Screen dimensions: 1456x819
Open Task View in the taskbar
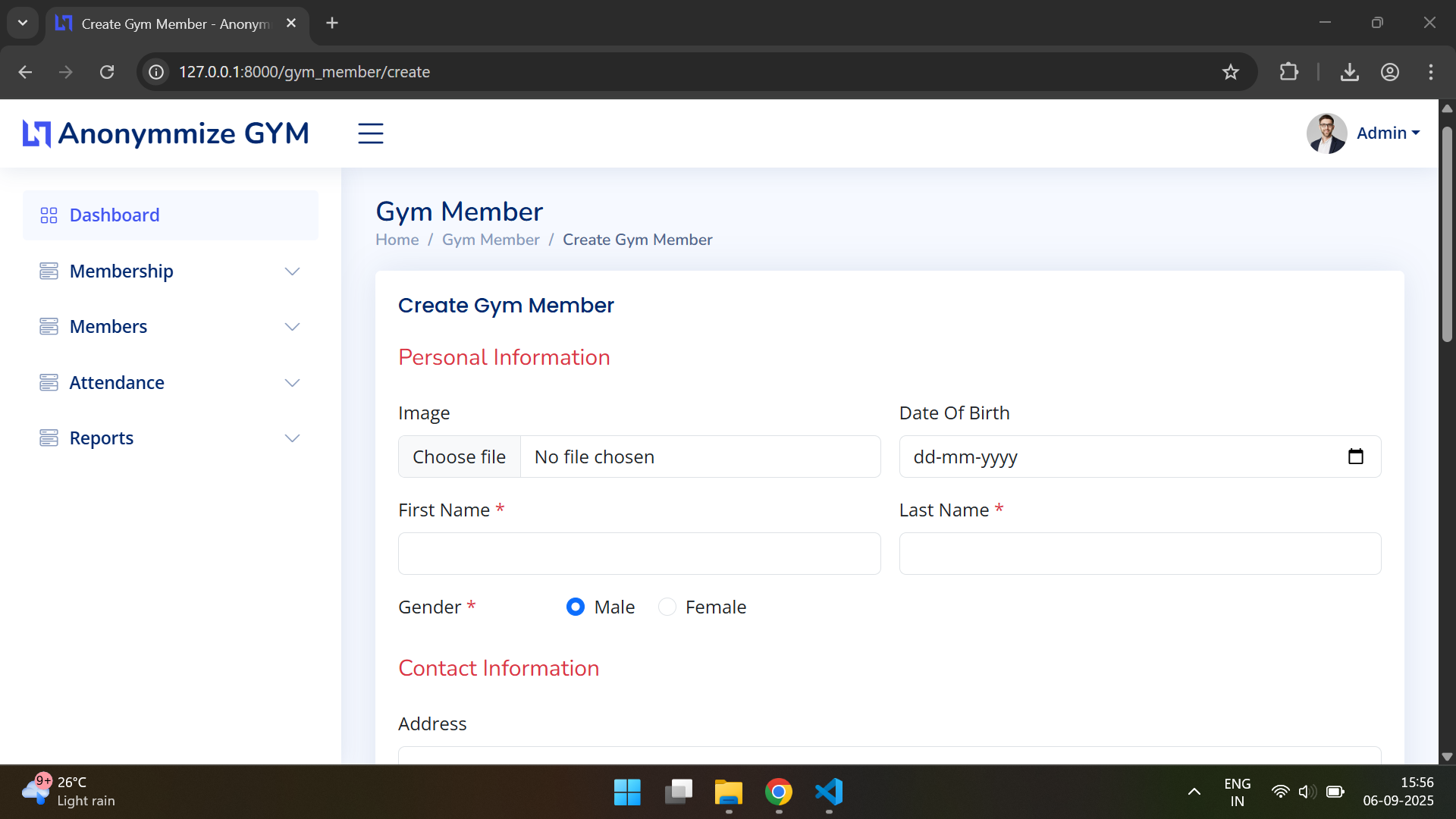[678, 792]
